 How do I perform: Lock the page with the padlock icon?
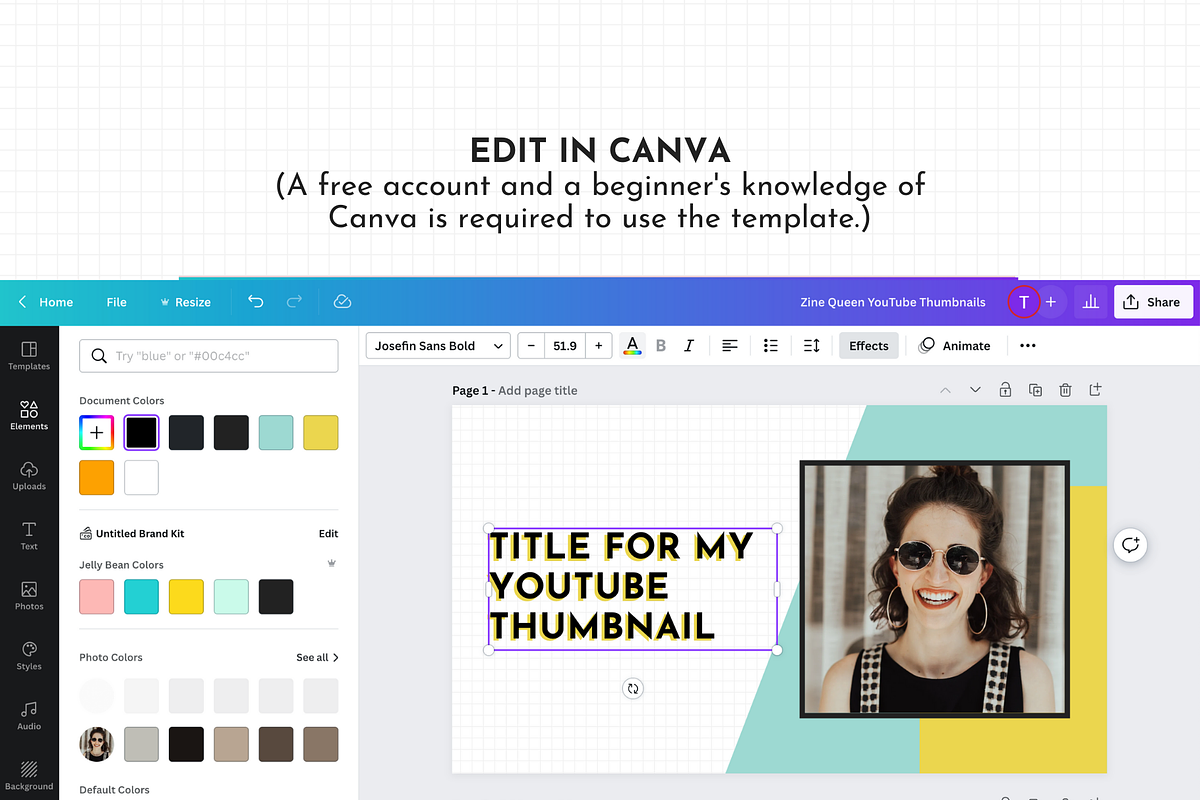click(1005, 390)
